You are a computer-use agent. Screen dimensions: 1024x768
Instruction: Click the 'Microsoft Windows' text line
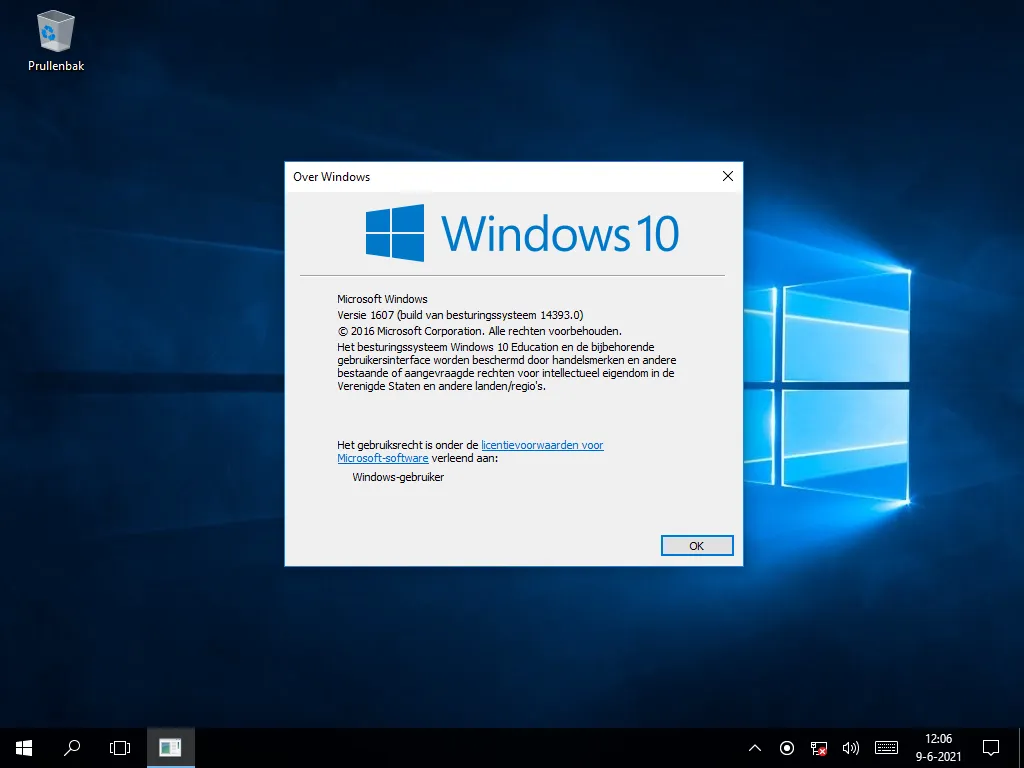[382, 299]
